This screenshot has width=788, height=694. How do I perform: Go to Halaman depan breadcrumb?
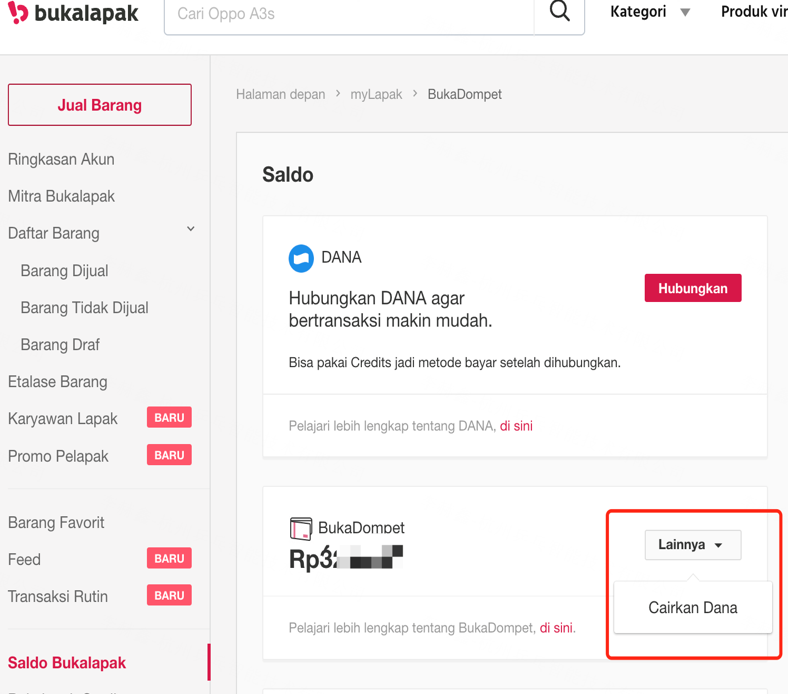tap(281, 94)
